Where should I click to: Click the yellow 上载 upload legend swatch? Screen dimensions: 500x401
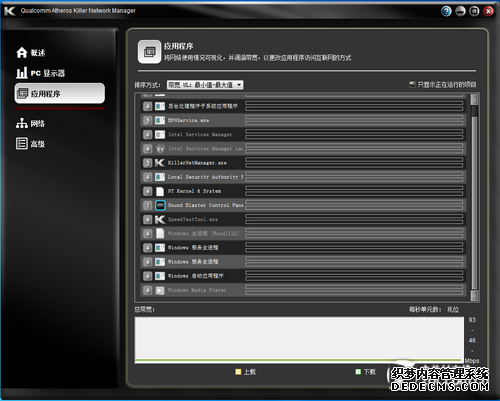[238, 371]
